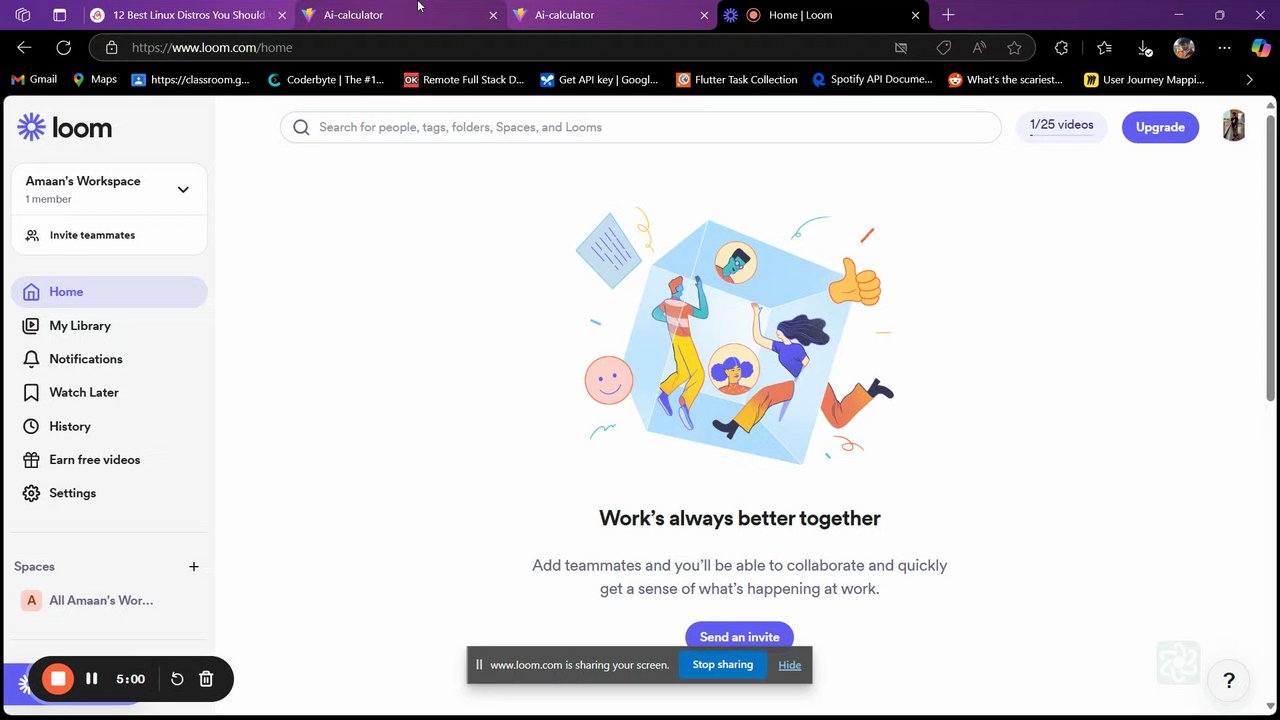This screenshot has width=1280, height=720.
Task: Switch to the first Ai-calculator tab
Action: [400, 15]
